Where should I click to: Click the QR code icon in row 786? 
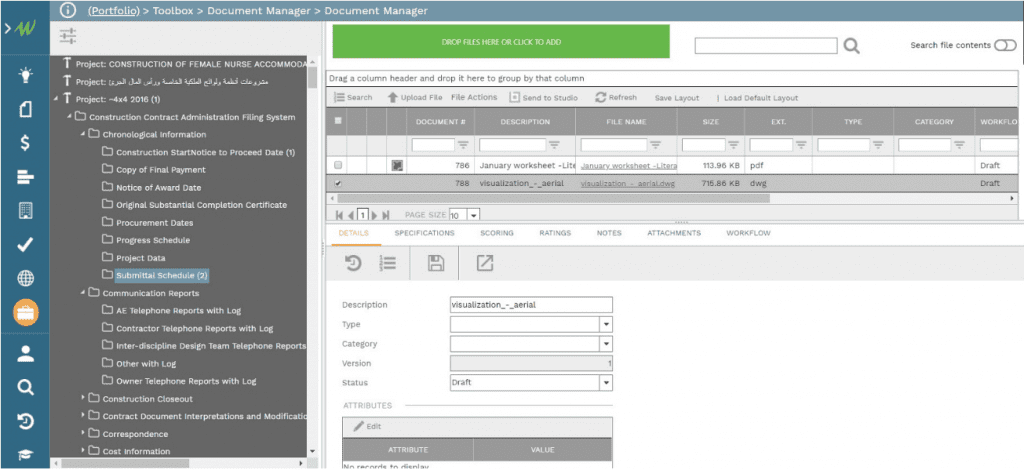coord(397,166)
